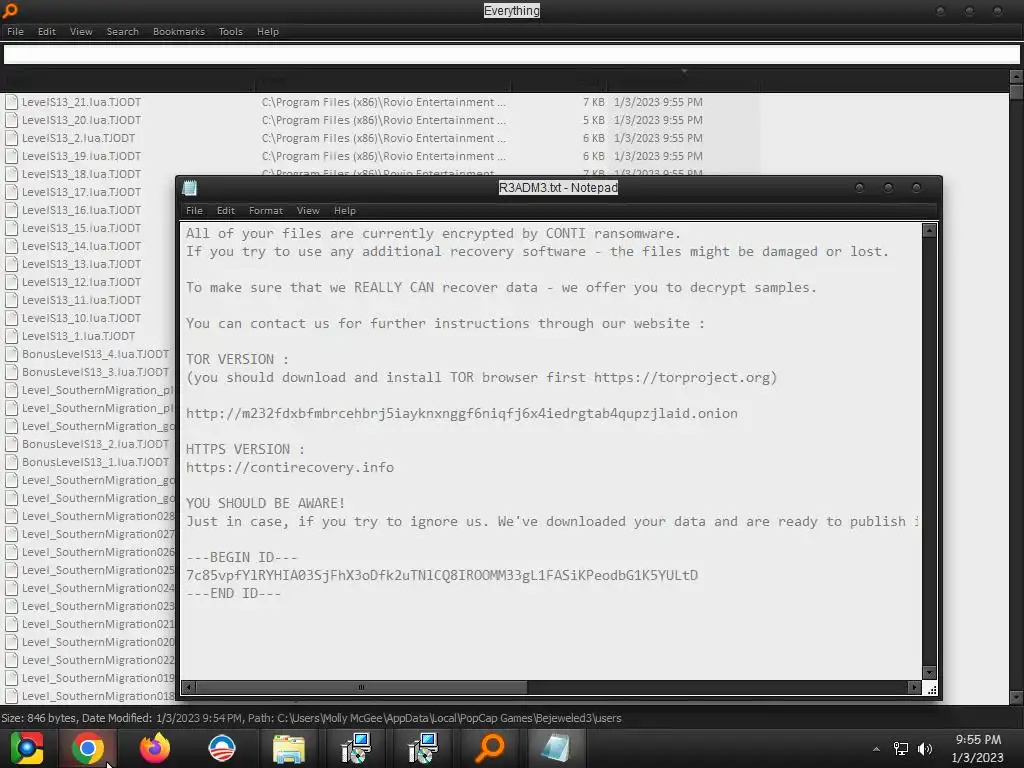Open Notepad's Format menu
The width and height of the screenshot is (1024, 768).
click(266, 210)
